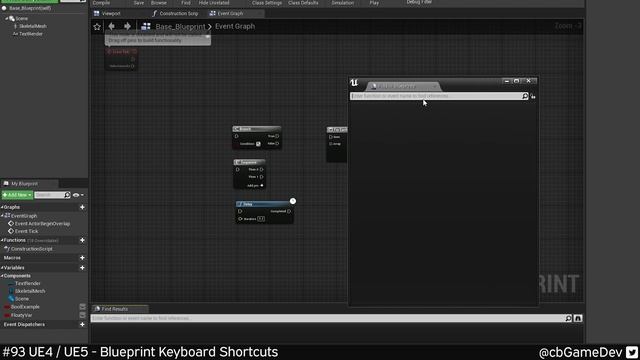Select Event ActorBeginOverlap in My Blueprint
The height and width of the screenshot is (360, 640).
click(x=42, y=224)
